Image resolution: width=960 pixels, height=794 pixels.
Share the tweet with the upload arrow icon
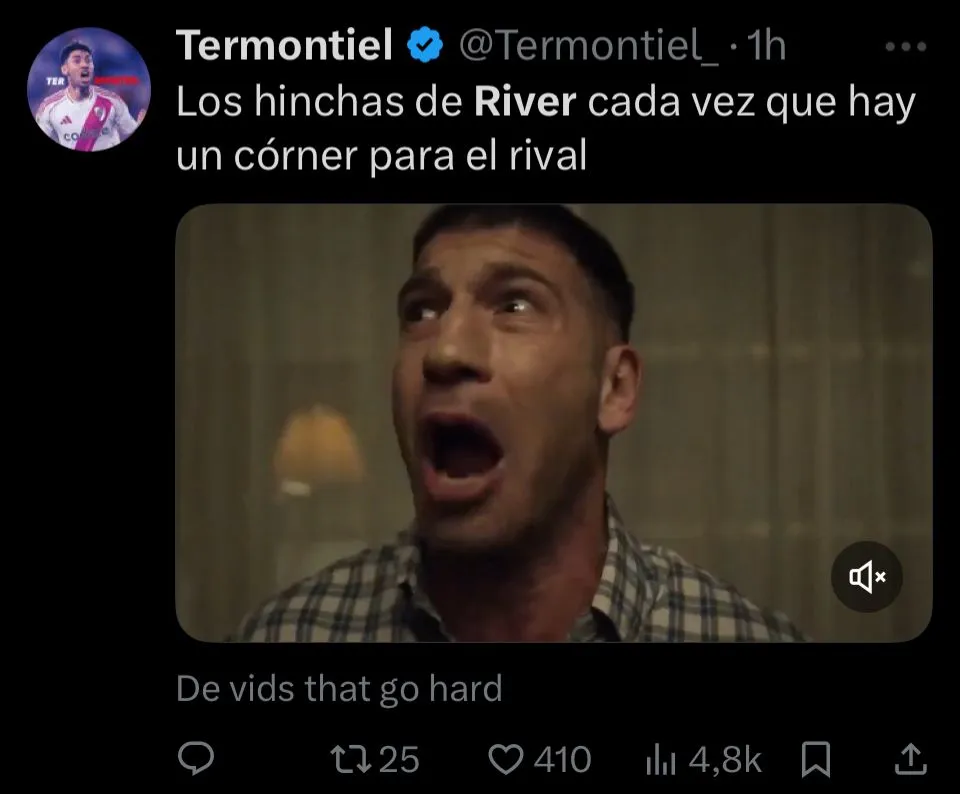pyautogui.click(x=911, y=759)
